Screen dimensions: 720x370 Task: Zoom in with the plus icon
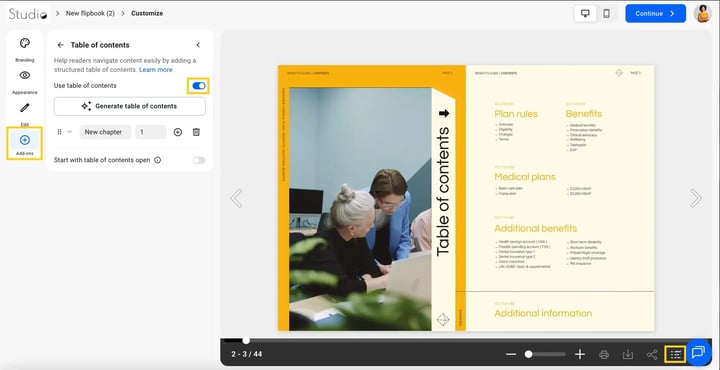580,354
